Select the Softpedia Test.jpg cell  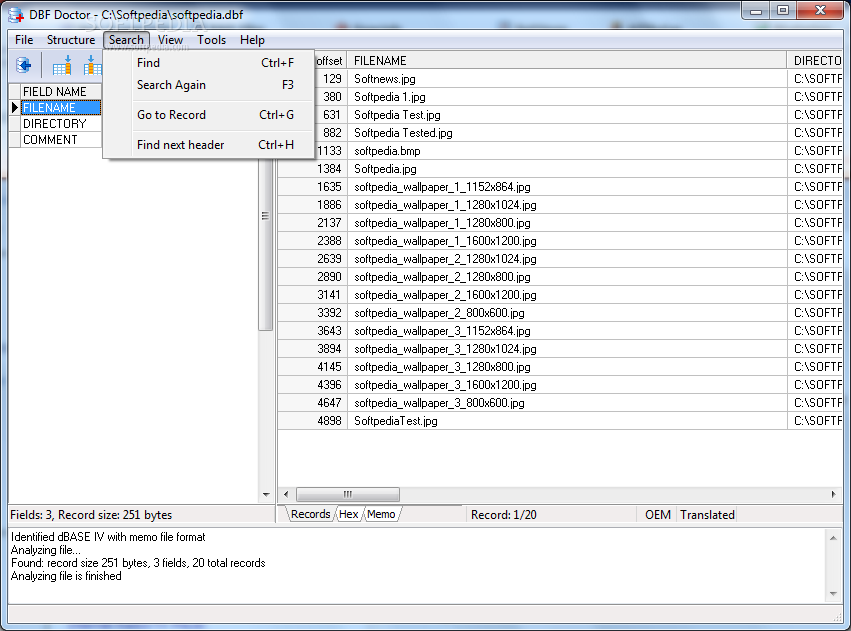(567, 114)
